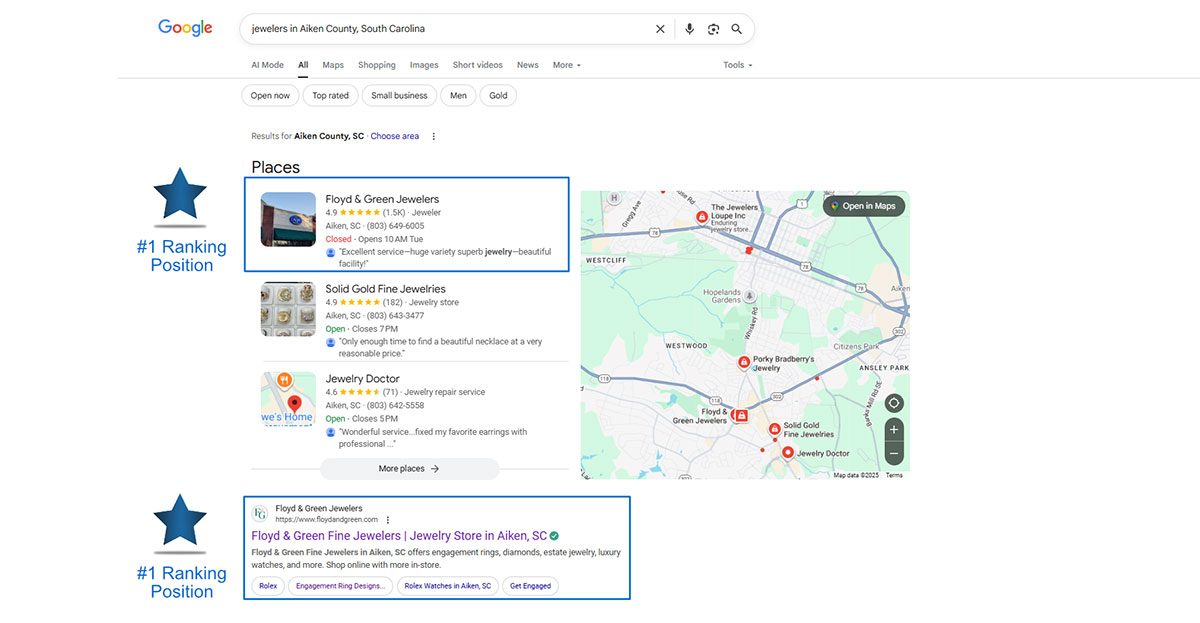Expand the More tabs dropdown
The height and width of the screenshot is (623, 1200).
pos(566,65)
